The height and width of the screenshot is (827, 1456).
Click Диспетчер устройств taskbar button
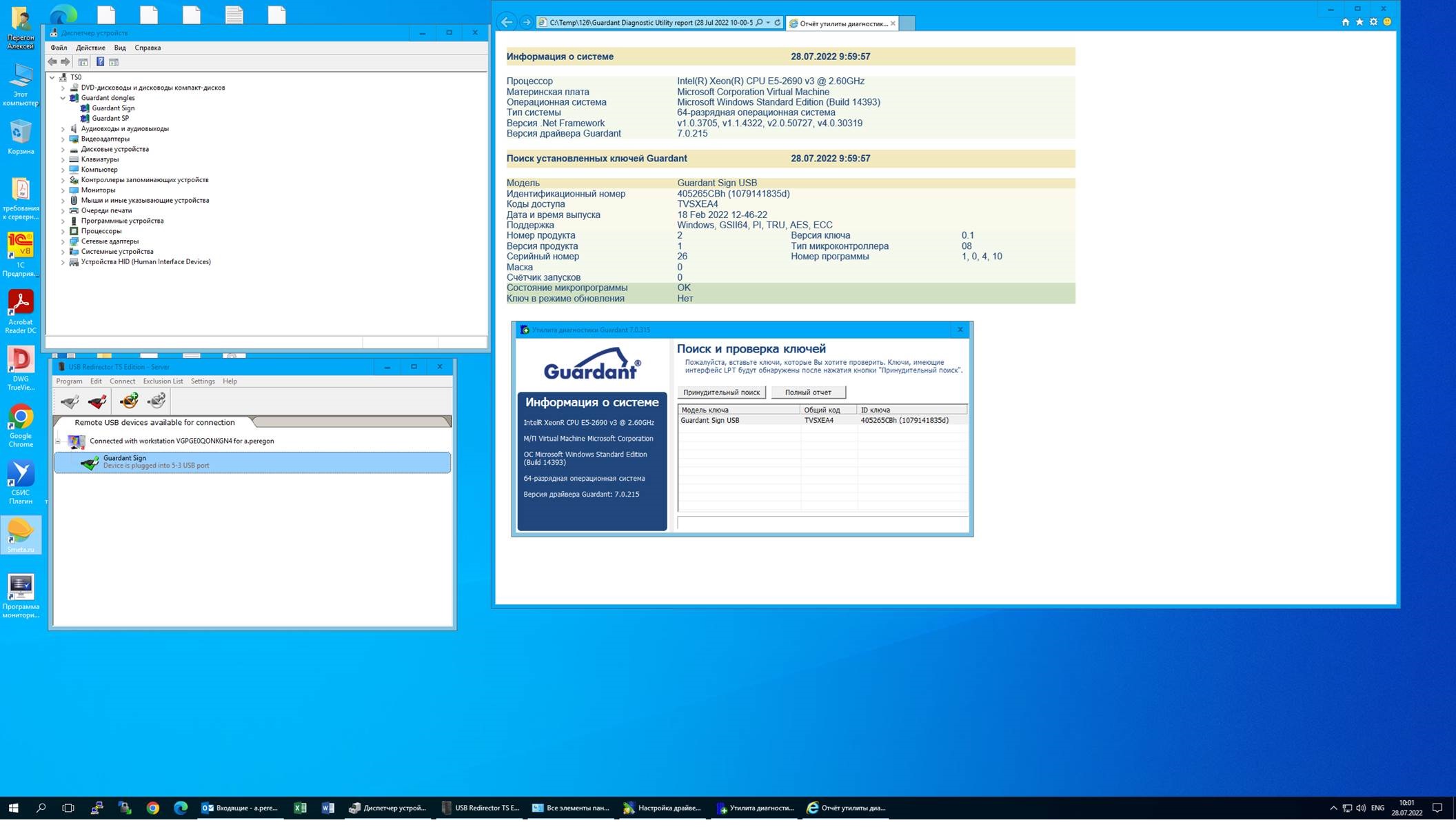(388, 808)
